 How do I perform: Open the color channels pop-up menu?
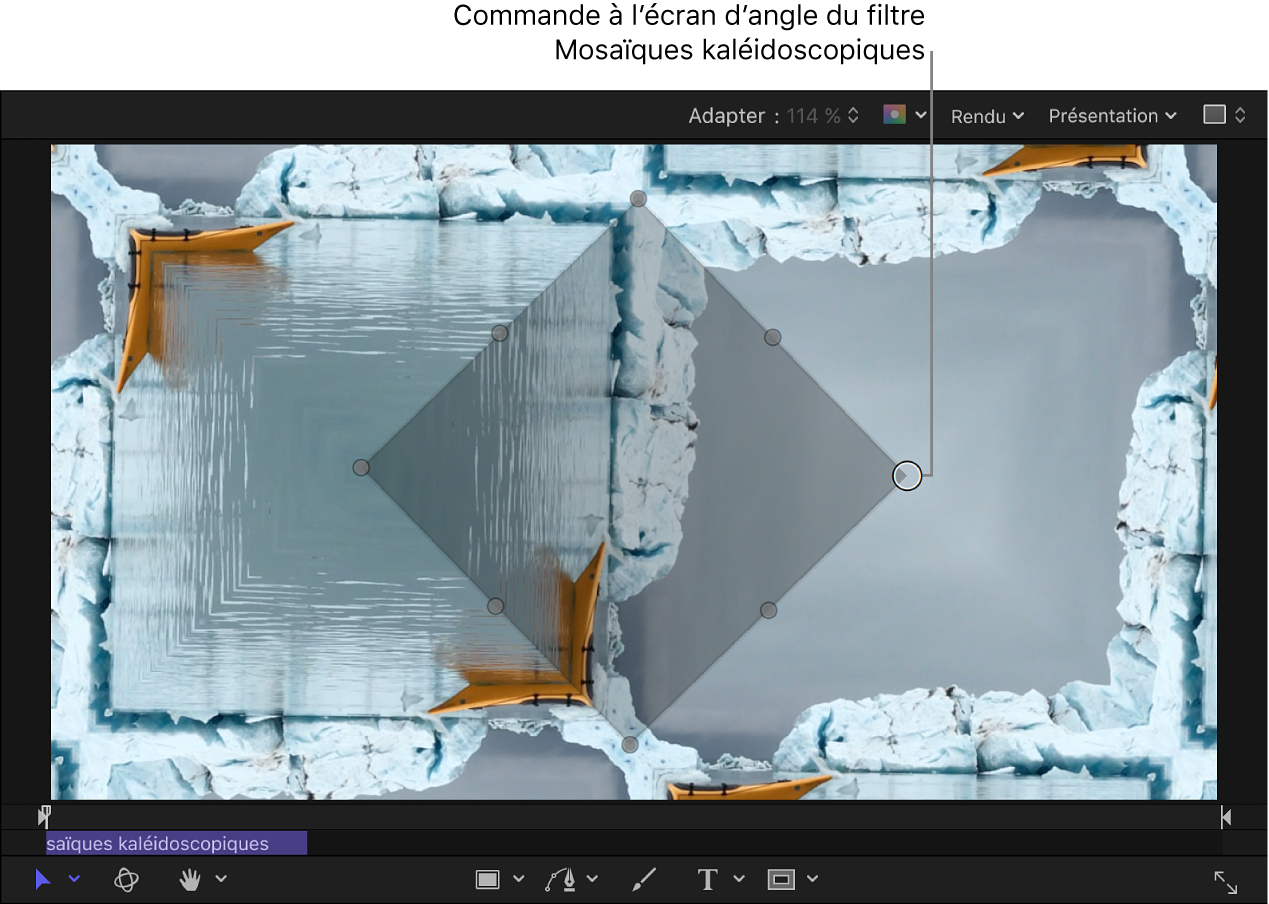pyautogui.click(x=905, y=115)
